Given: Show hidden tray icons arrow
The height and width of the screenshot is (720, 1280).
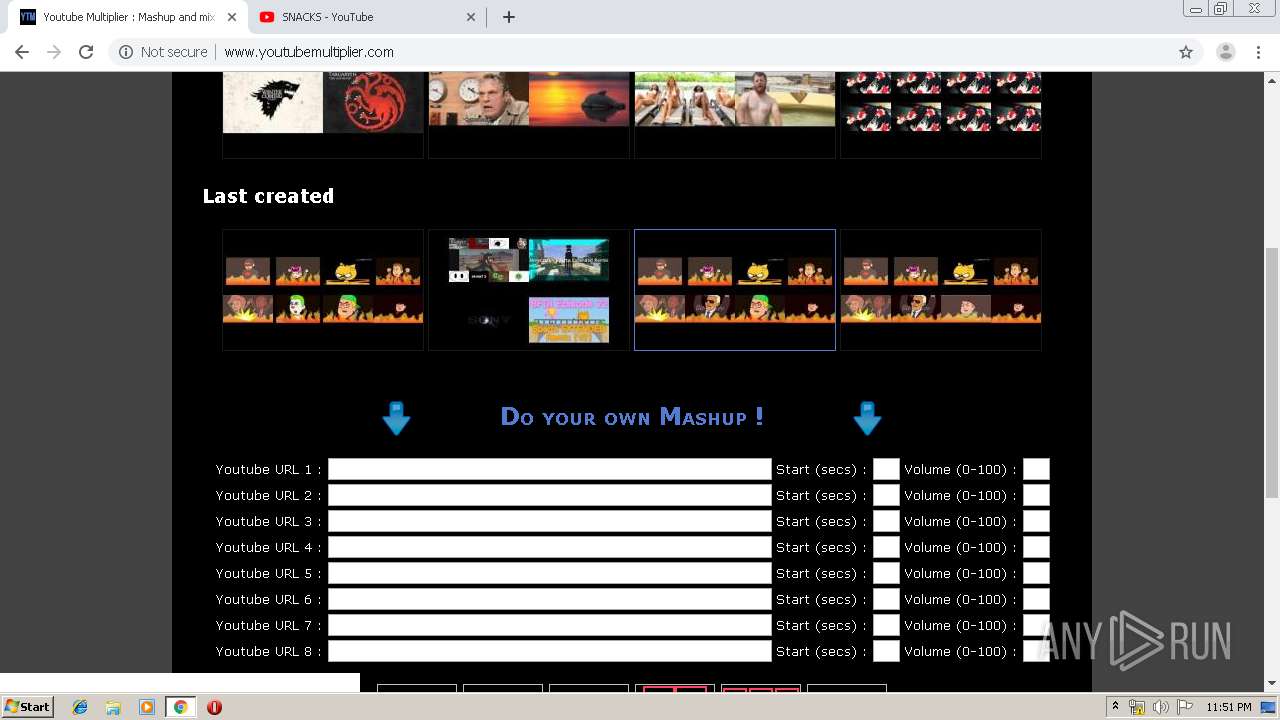Looking at the screenshot, I should point(1115,707).
